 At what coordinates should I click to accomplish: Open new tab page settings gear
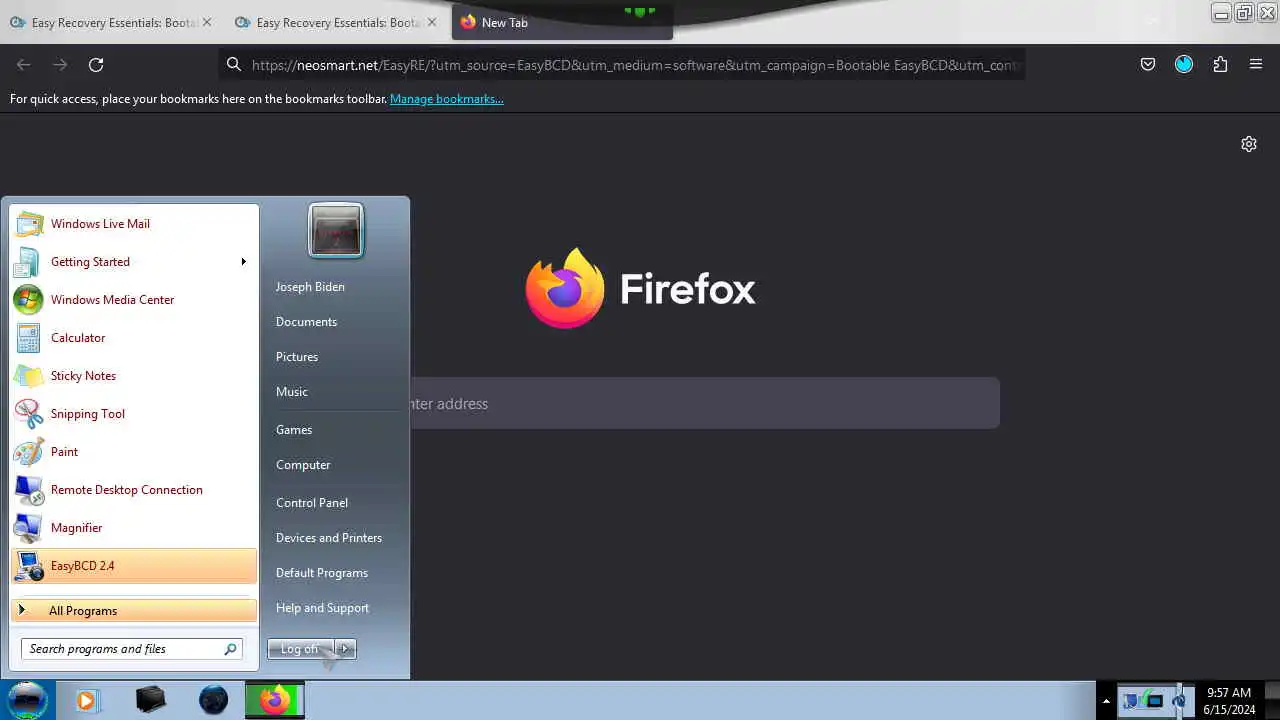tap(1249, 144)
